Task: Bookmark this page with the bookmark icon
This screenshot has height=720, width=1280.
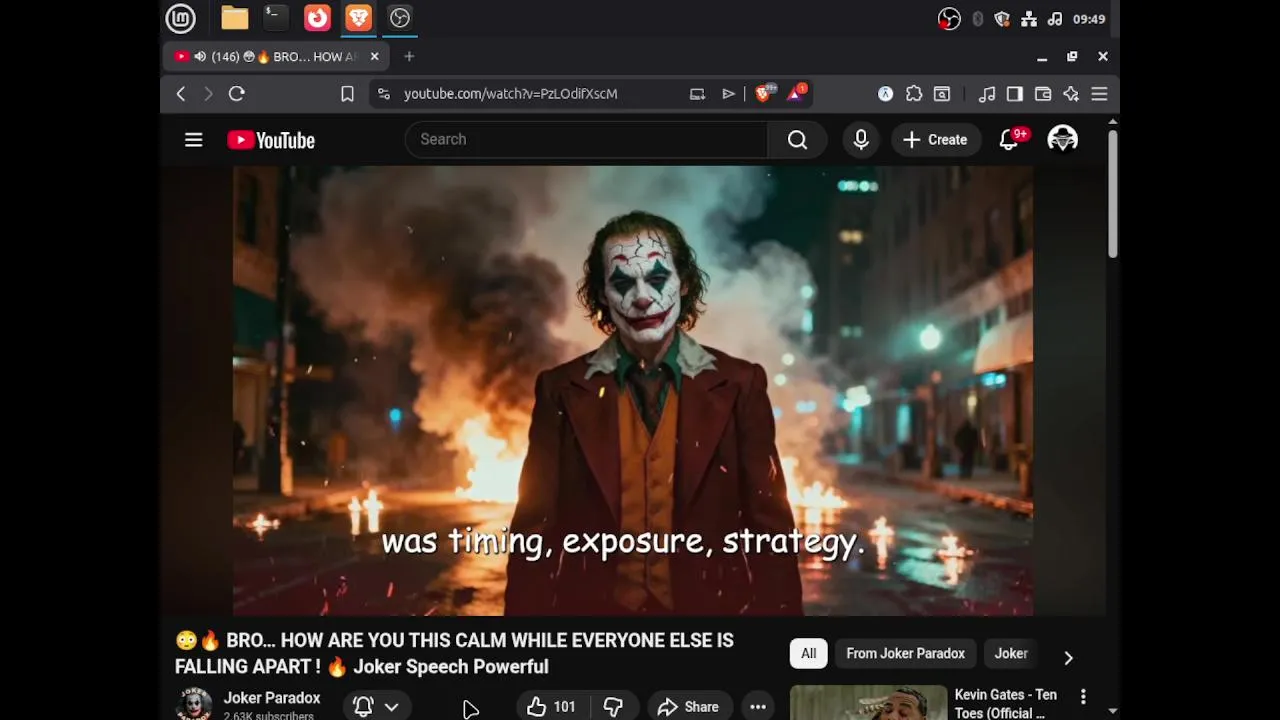Action: click(347, 94)
